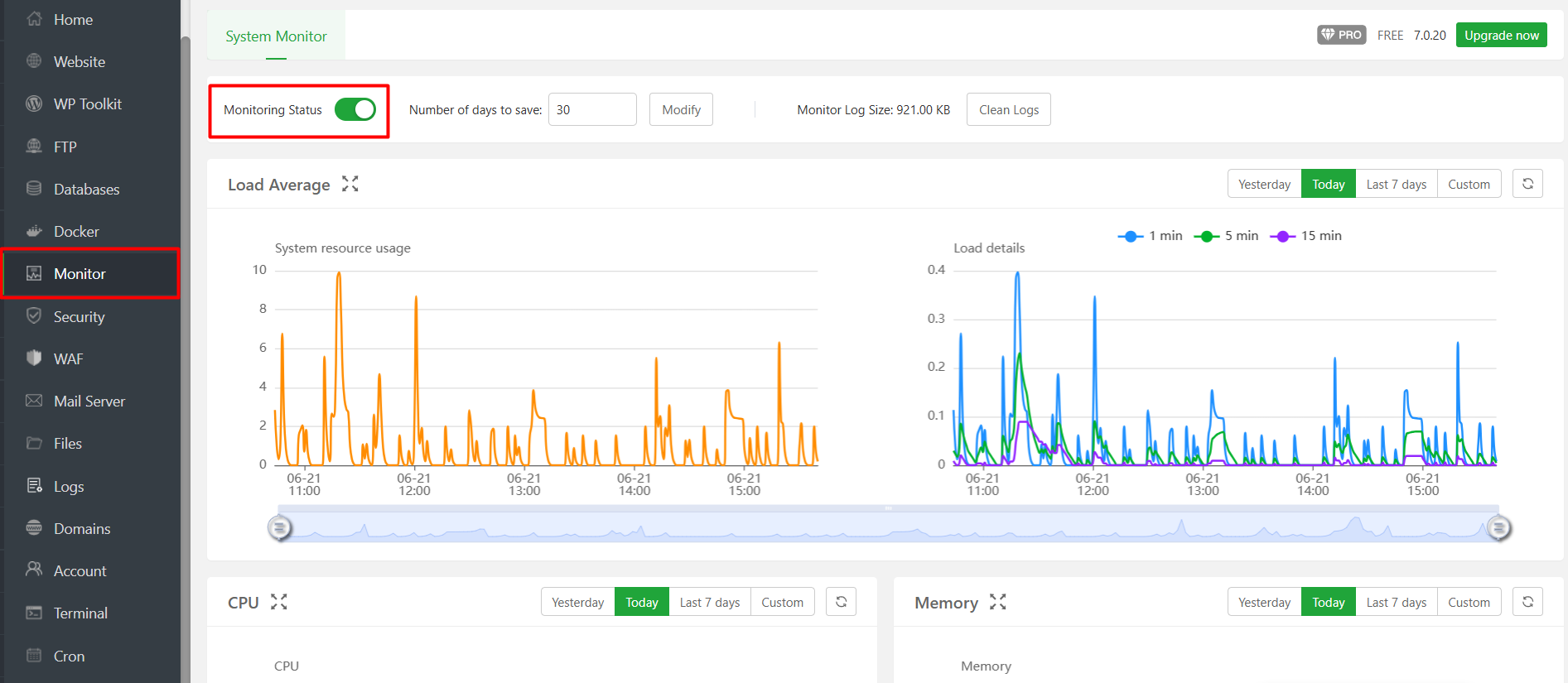This screenshot has width=1568, height=683.
Task: Click the Website globe icon
Action: click(34, 61)
